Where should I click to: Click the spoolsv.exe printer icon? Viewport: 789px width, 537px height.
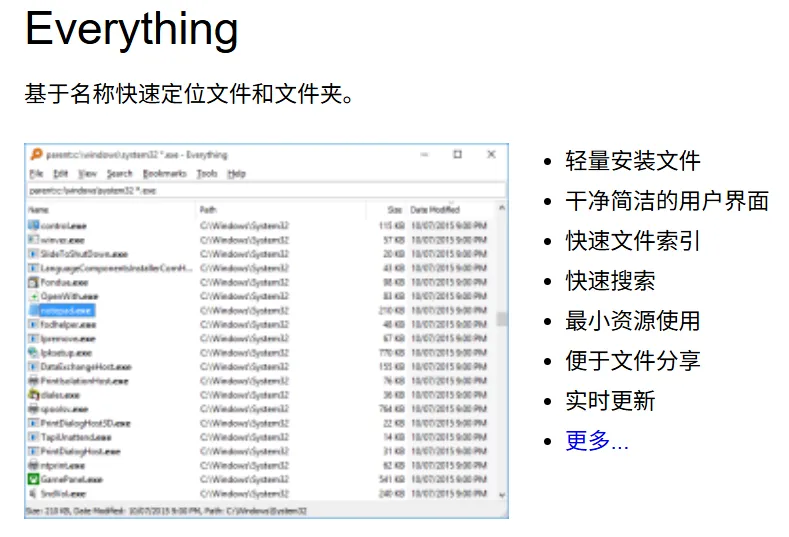(33, 409)
